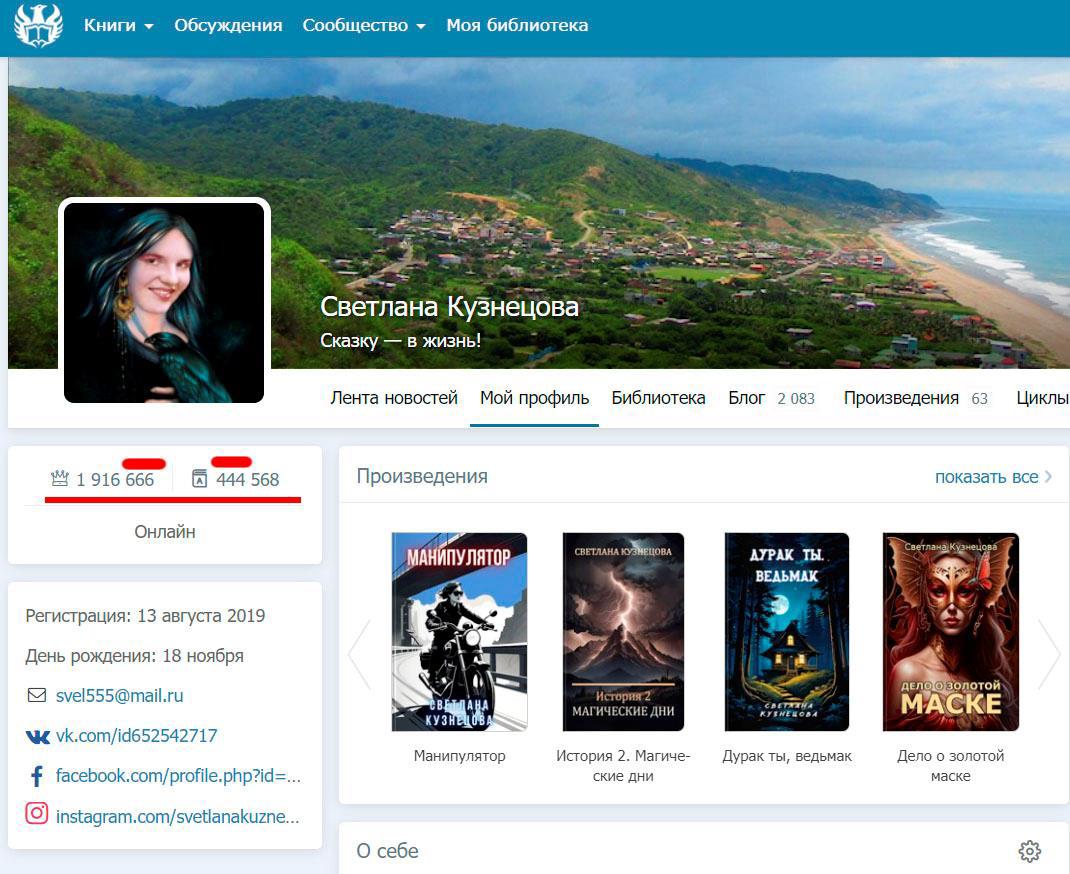Image resolution: width=1070 pixels, height=874 pixels.
Task: Open the instagram.com/svetlanakuzne link
Action: pos(177,817)
